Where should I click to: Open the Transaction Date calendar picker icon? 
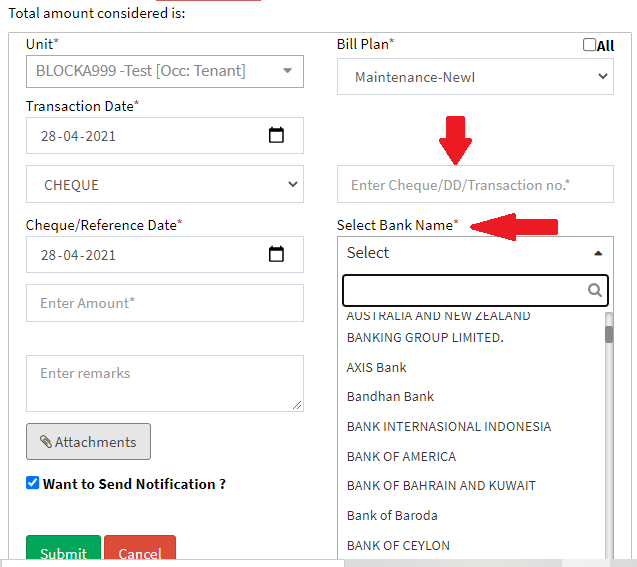[277, 136]
